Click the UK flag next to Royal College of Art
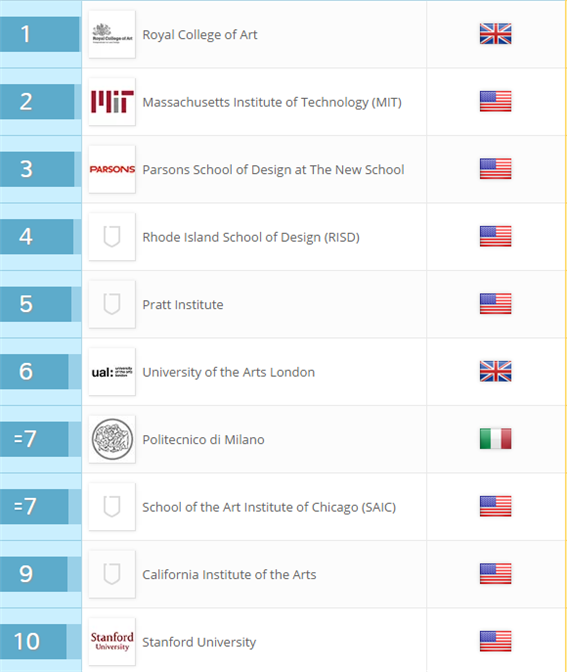 click(495, 34)
